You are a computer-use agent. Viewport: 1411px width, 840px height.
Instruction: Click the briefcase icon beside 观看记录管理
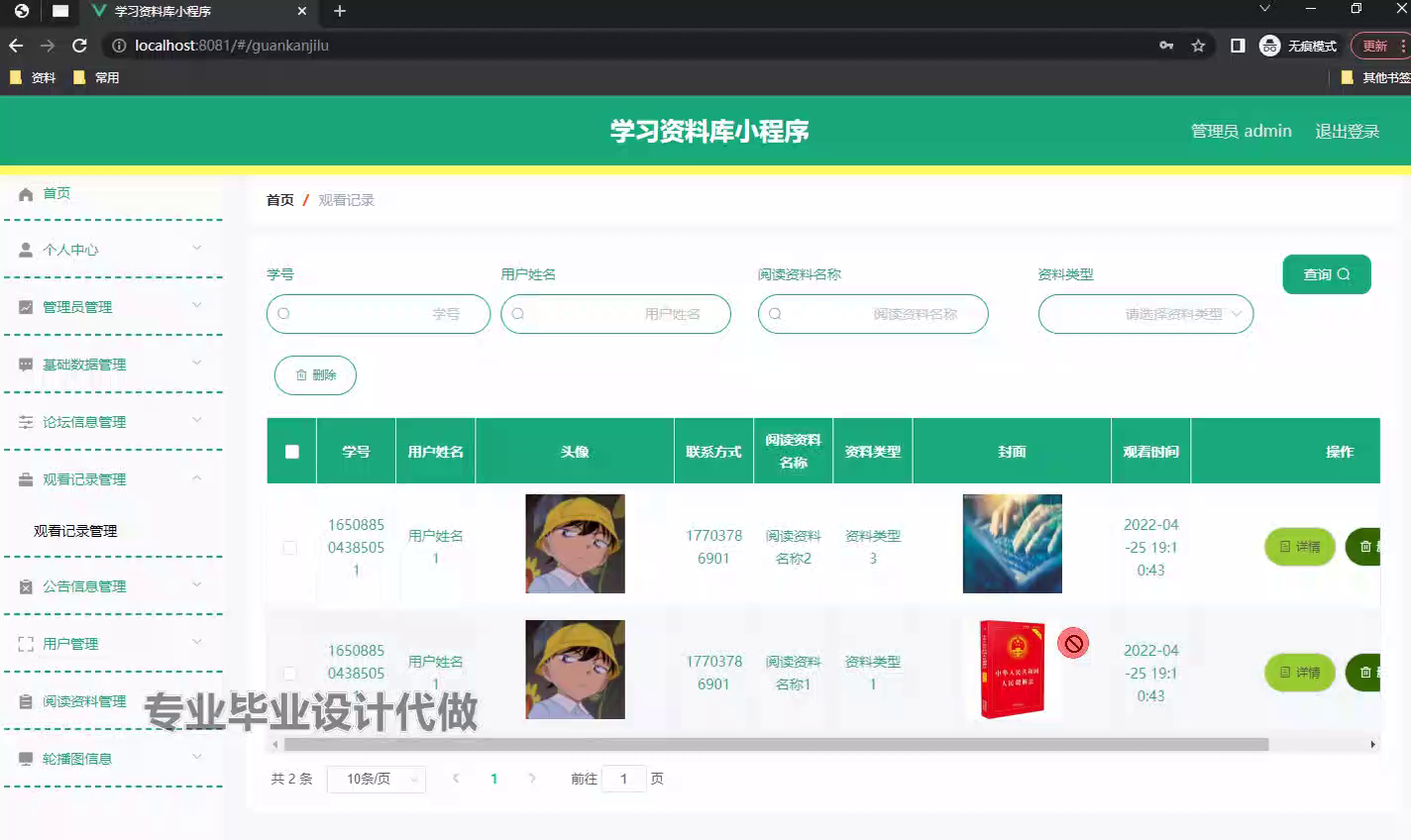point(27,479)
